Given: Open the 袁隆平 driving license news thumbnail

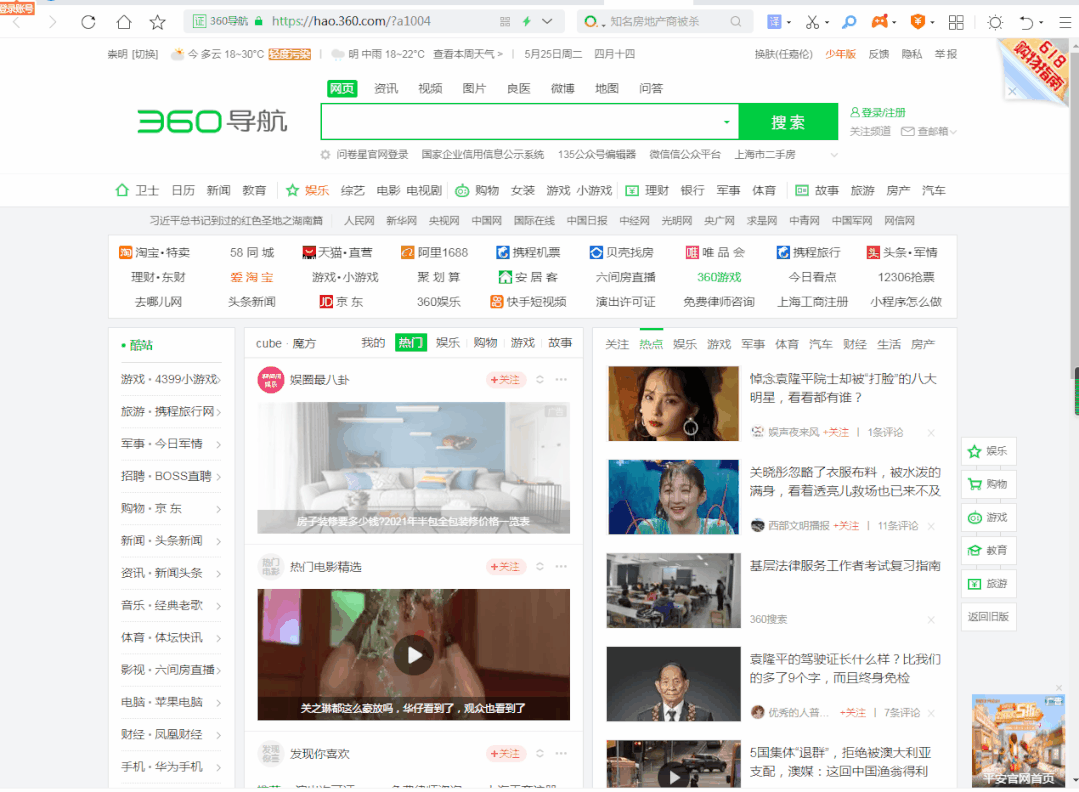Looking at the screenshot, I should coord(674,684).
